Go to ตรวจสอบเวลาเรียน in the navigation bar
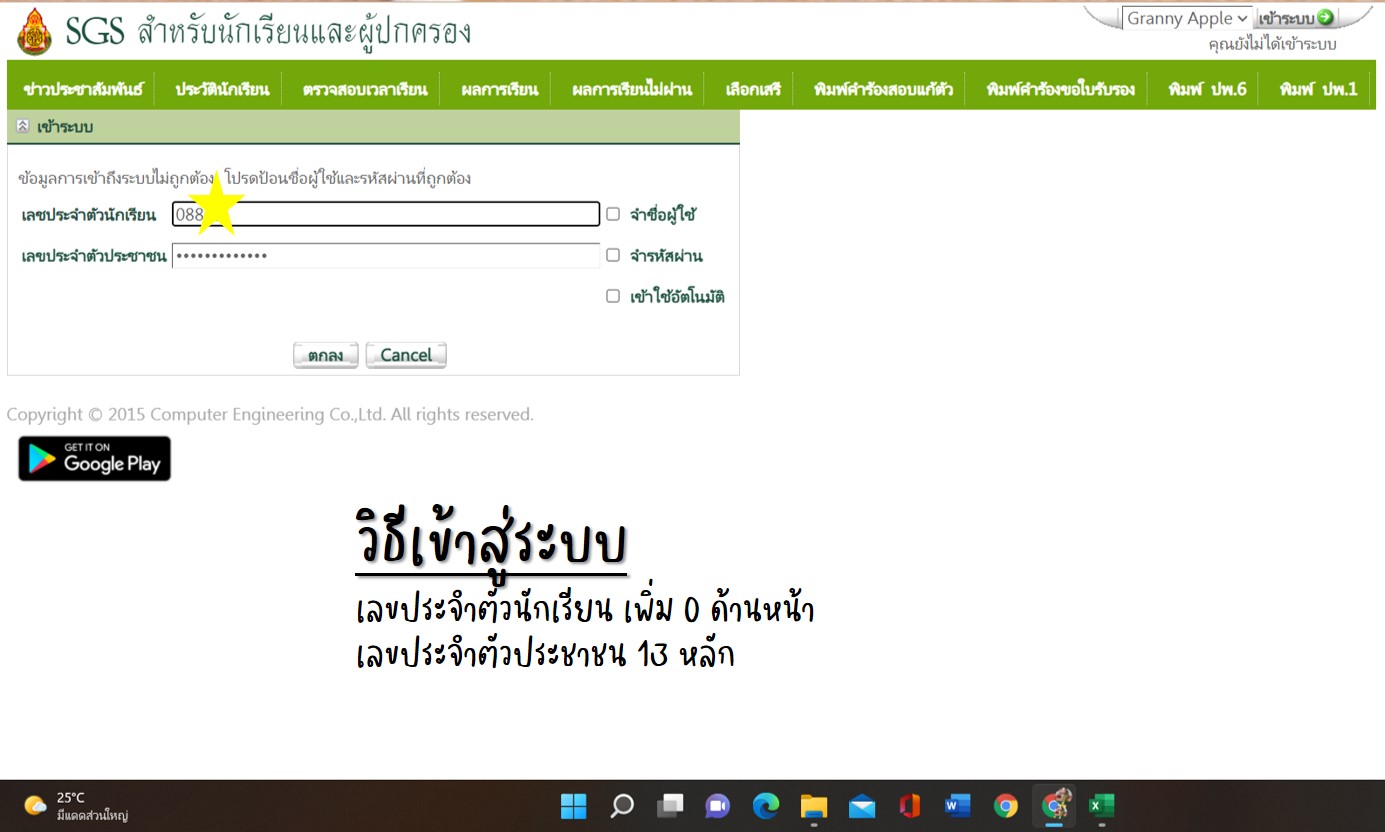This screenshot has height=832, width=1385. pyautogui.click(x=365, y=90)
